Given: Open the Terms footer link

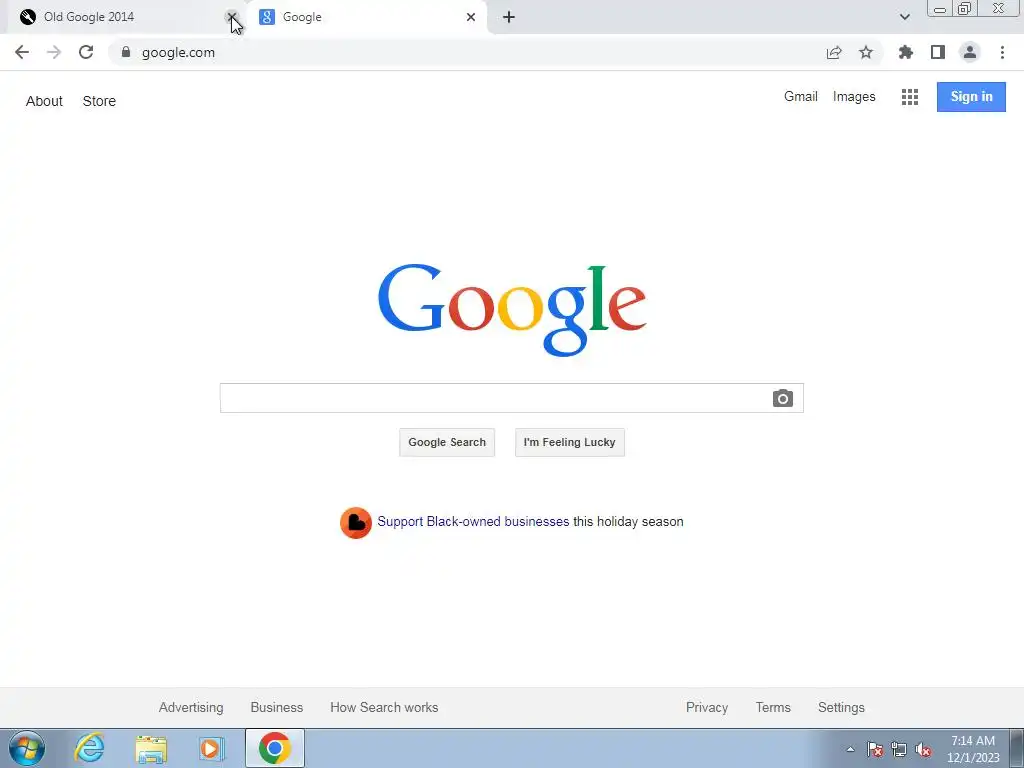Looking at the screenshot, I should [773, 707].
